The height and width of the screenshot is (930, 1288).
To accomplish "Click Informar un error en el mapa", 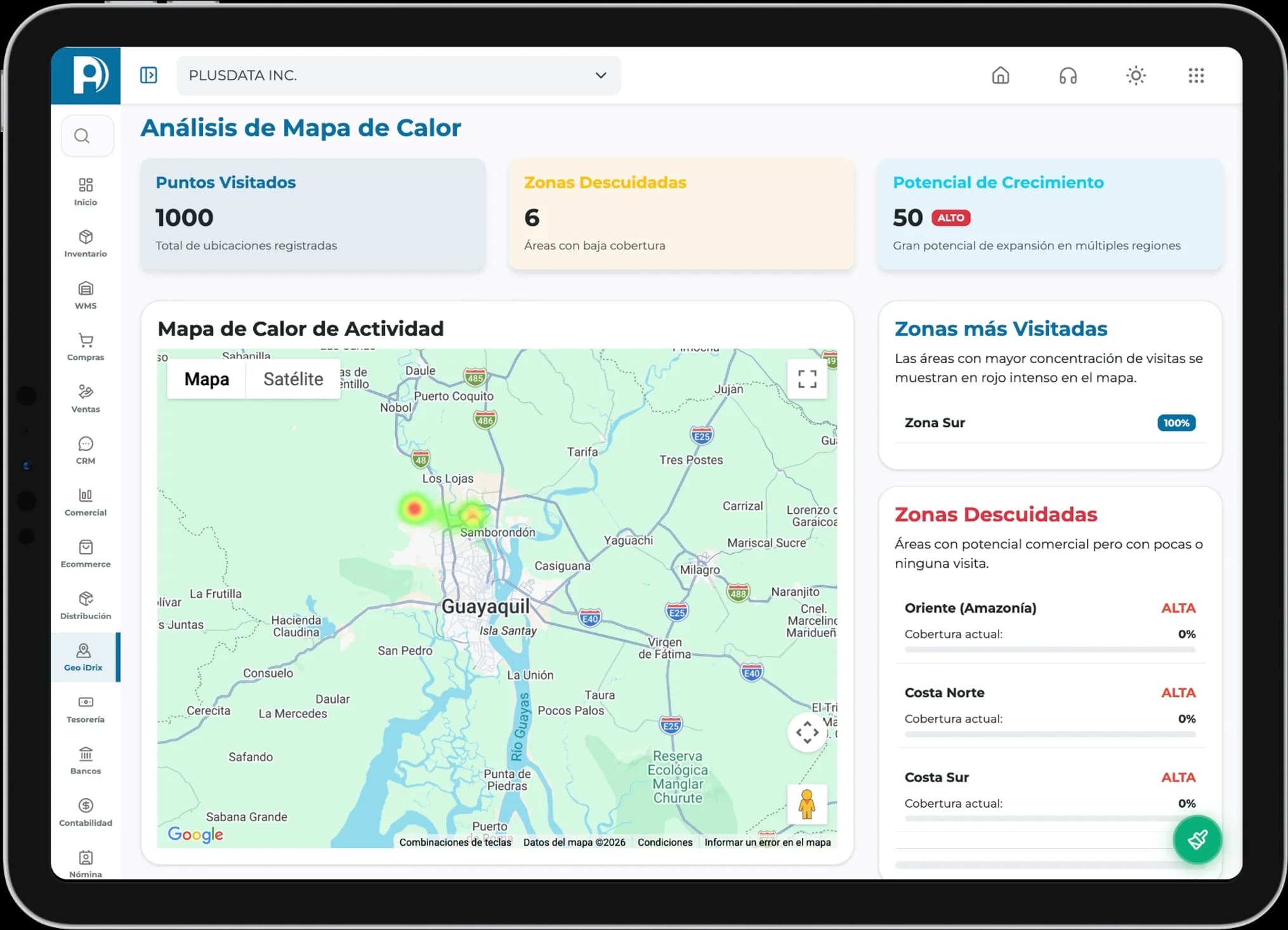I will 767,842.
